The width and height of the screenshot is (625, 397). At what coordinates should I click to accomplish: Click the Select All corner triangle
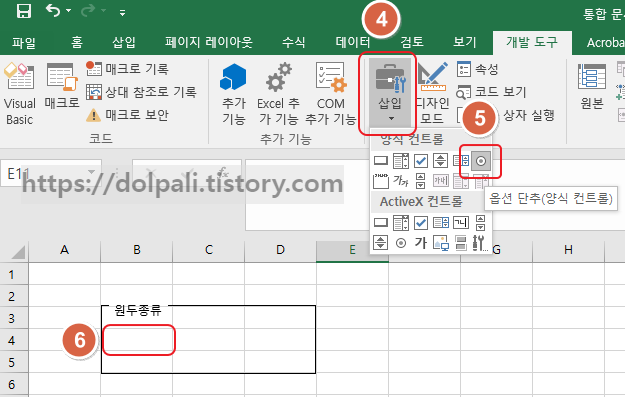(18, 252)
